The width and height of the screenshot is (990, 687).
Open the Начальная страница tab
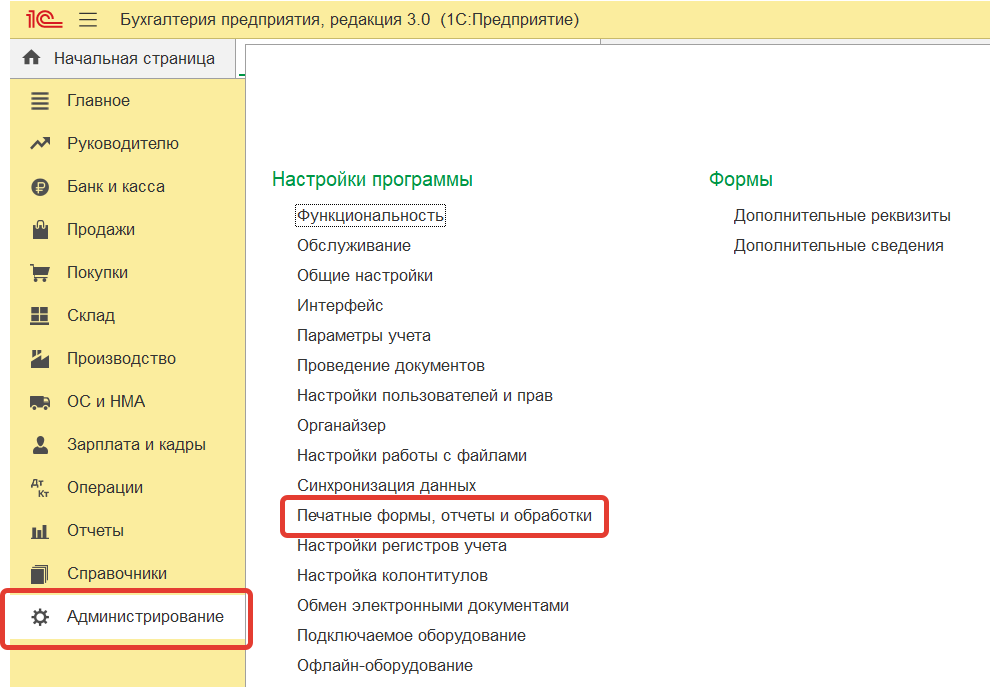[122, 59]
